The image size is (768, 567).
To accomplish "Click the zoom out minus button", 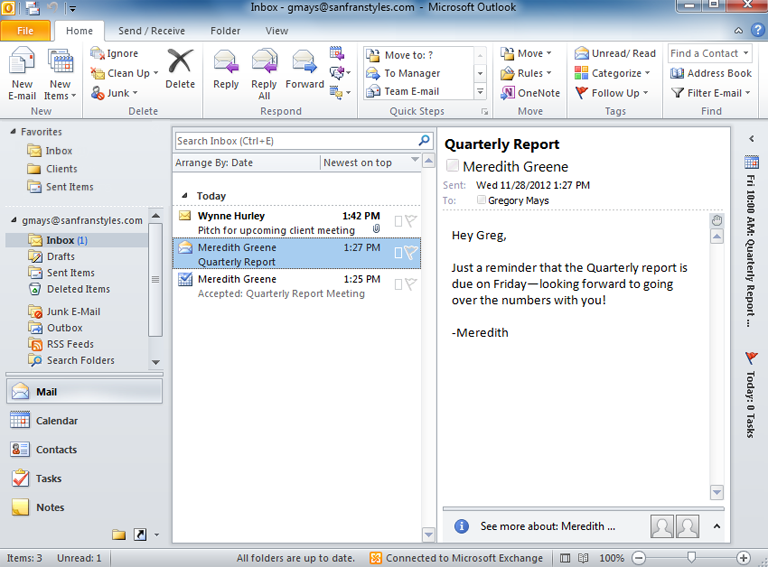I will [639, 558].
